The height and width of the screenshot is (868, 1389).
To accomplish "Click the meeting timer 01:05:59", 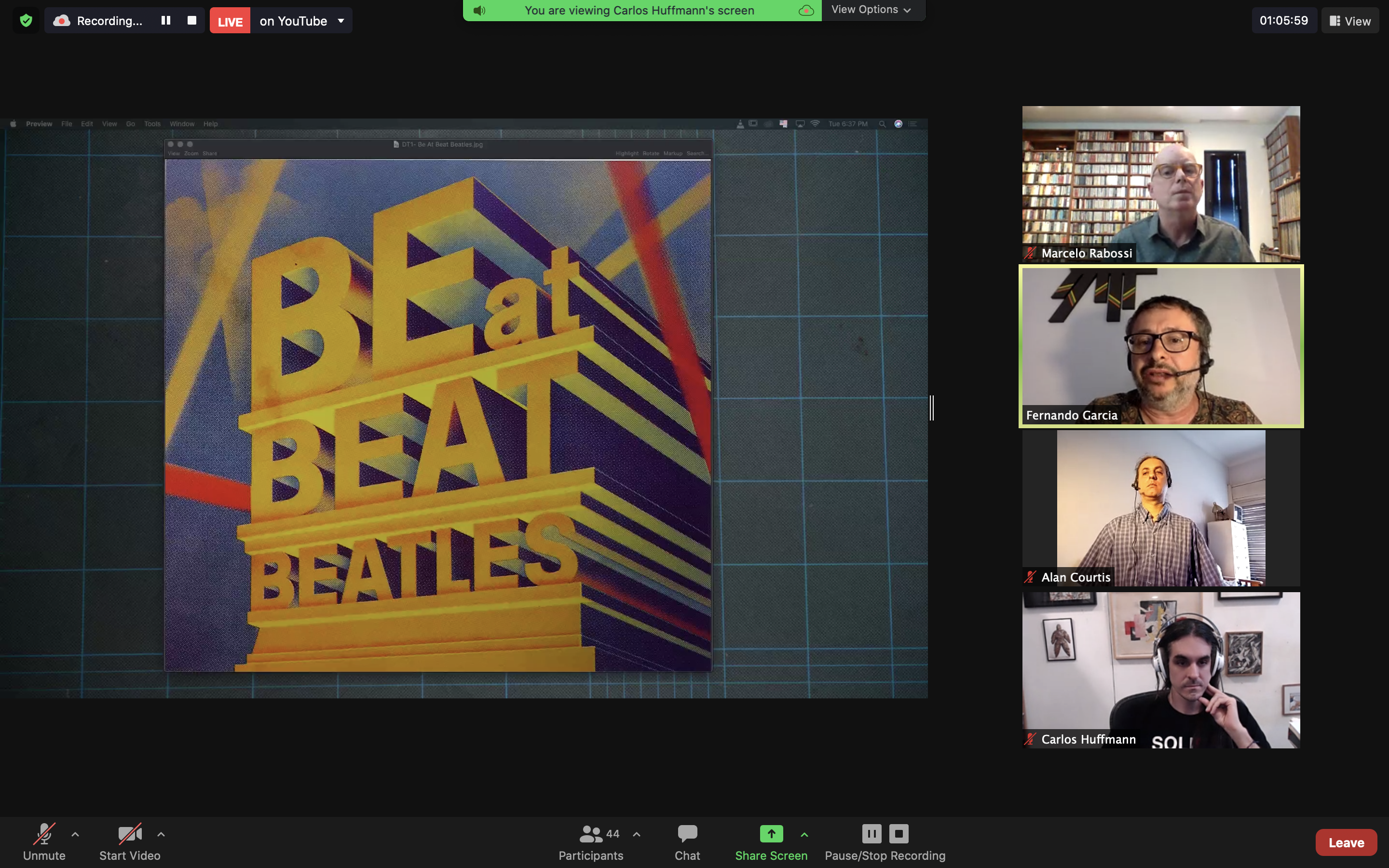I will 1284,21.
